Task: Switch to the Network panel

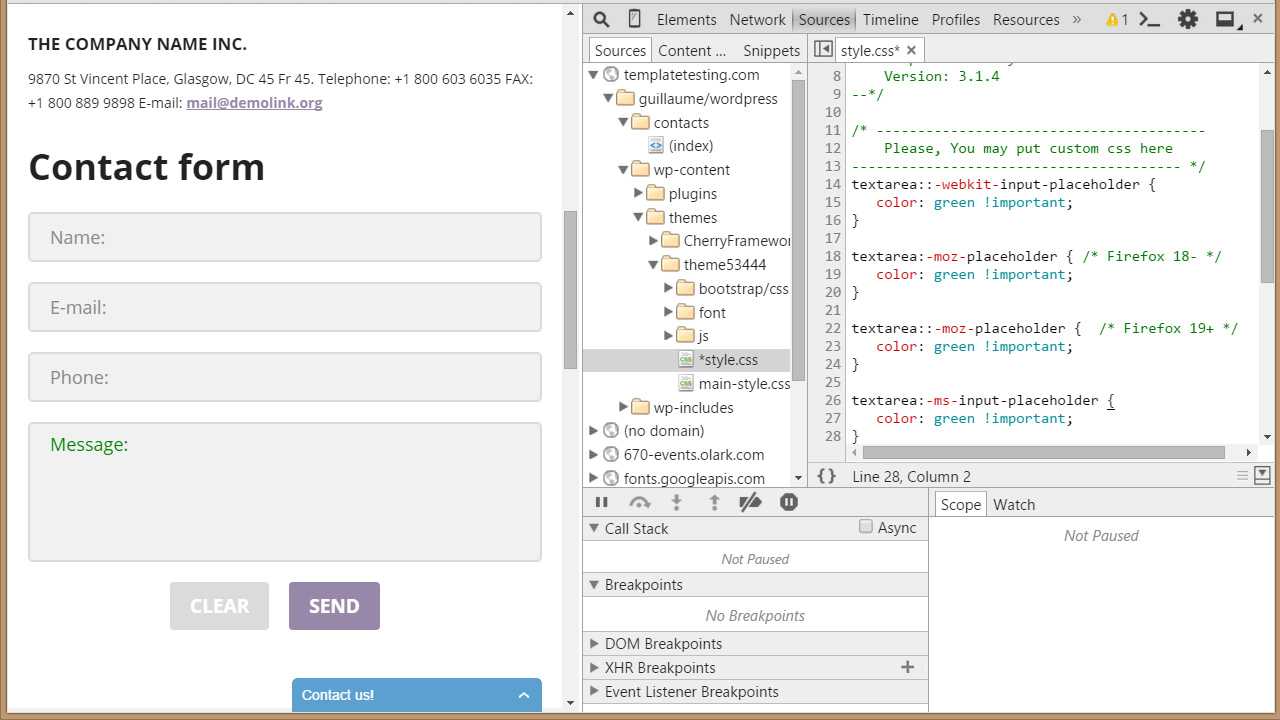Action: (757, 19)
